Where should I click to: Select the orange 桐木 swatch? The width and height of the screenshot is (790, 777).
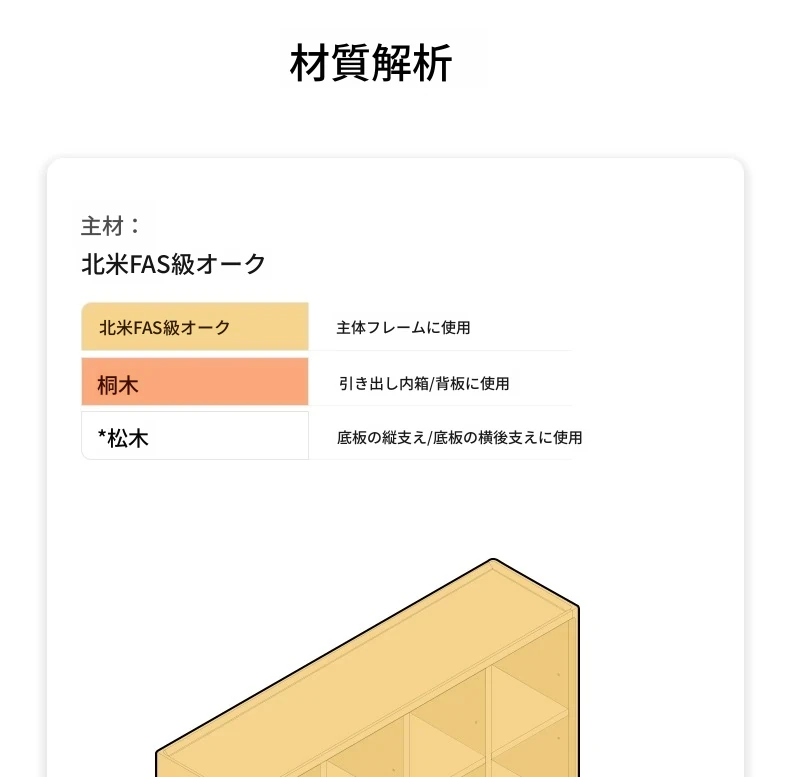[195, 381]
